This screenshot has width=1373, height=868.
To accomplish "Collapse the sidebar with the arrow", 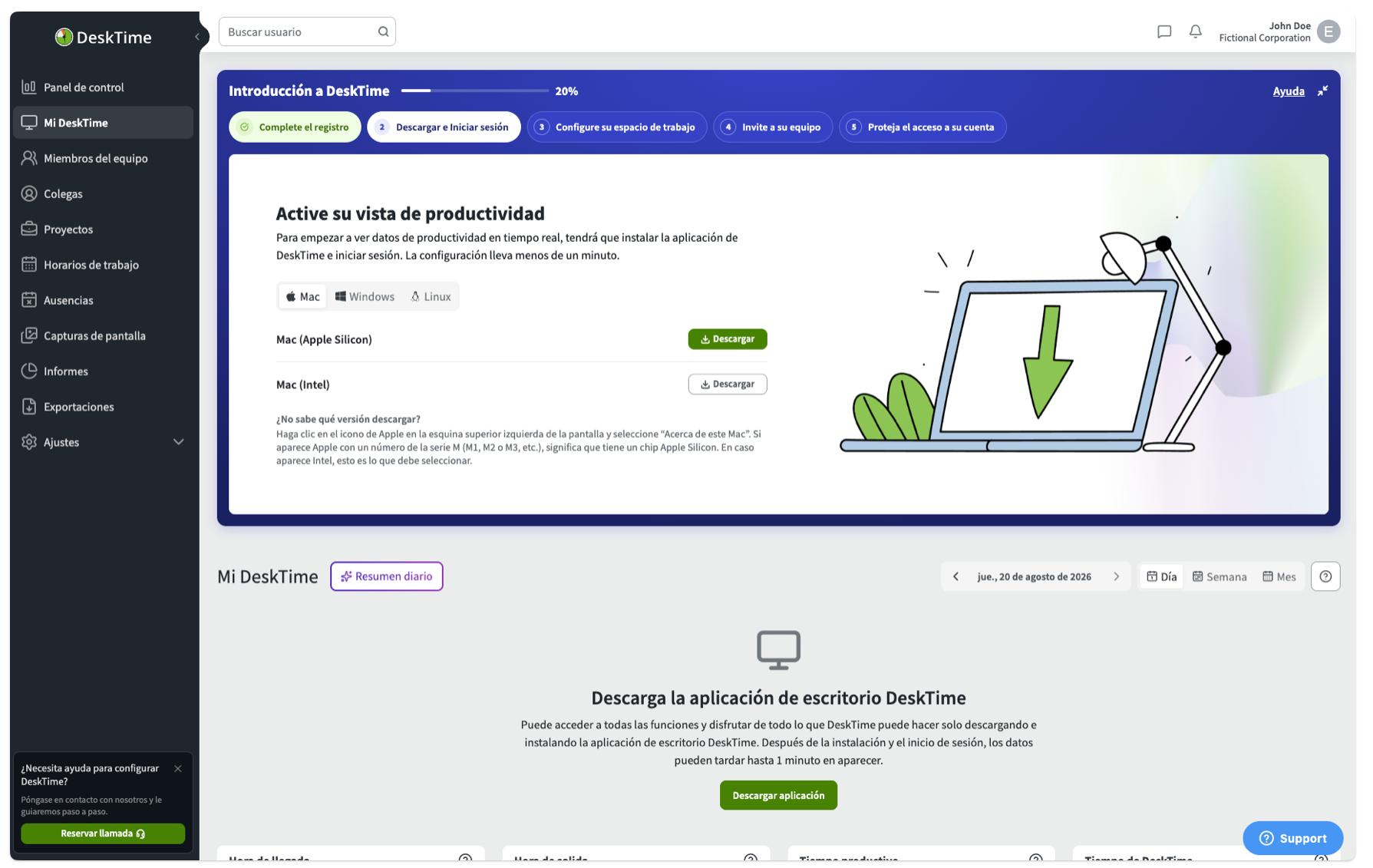I will click(197, 36).
